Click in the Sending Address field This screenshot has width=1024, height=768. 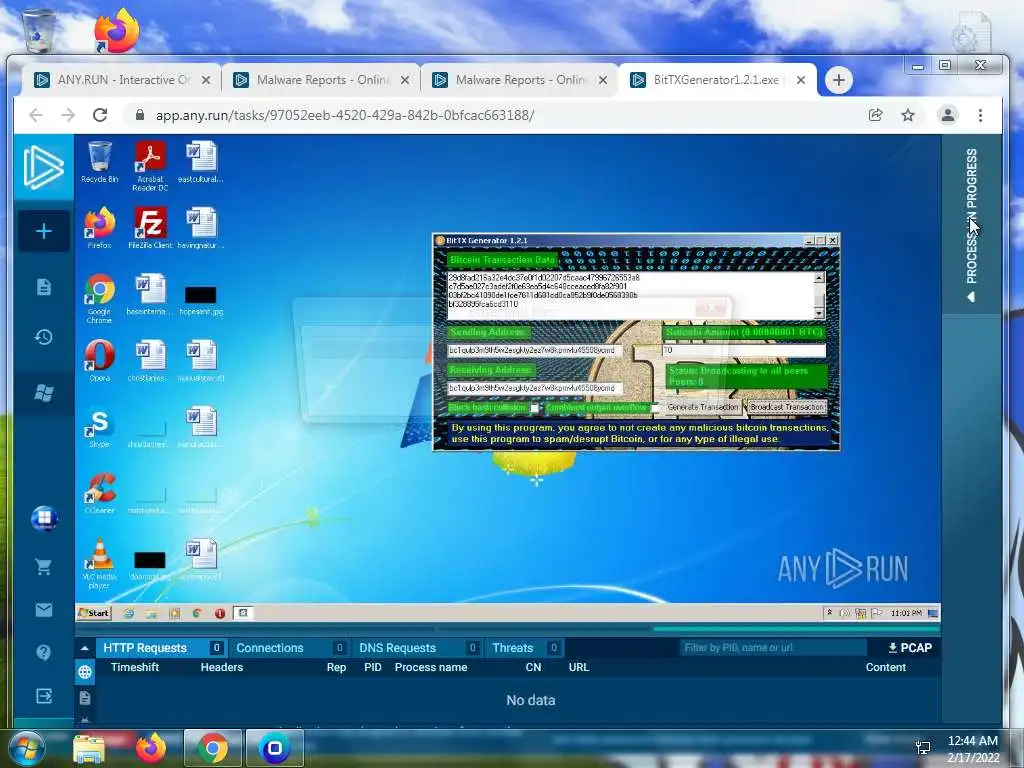534,351
